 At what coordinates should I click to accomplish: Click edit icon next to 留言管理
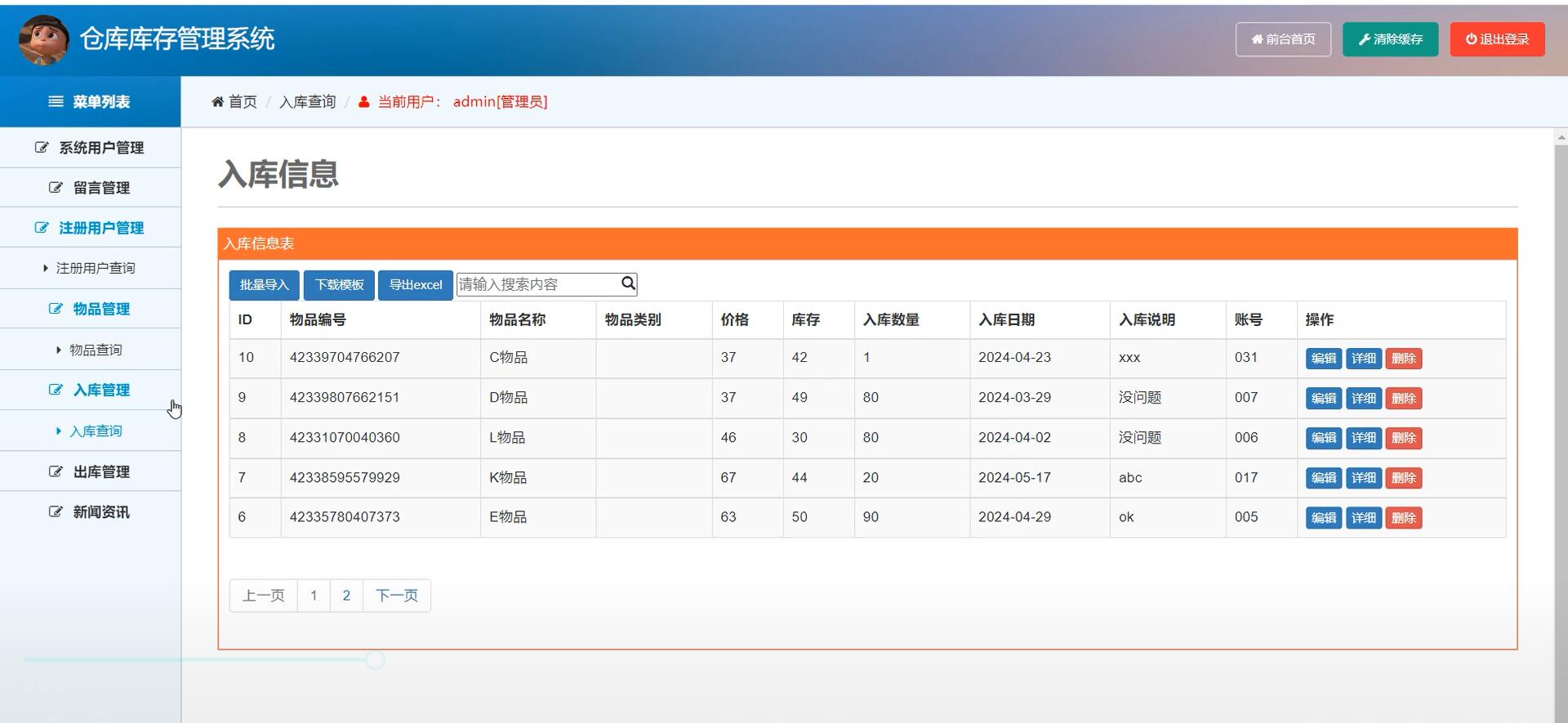point(56,187)
